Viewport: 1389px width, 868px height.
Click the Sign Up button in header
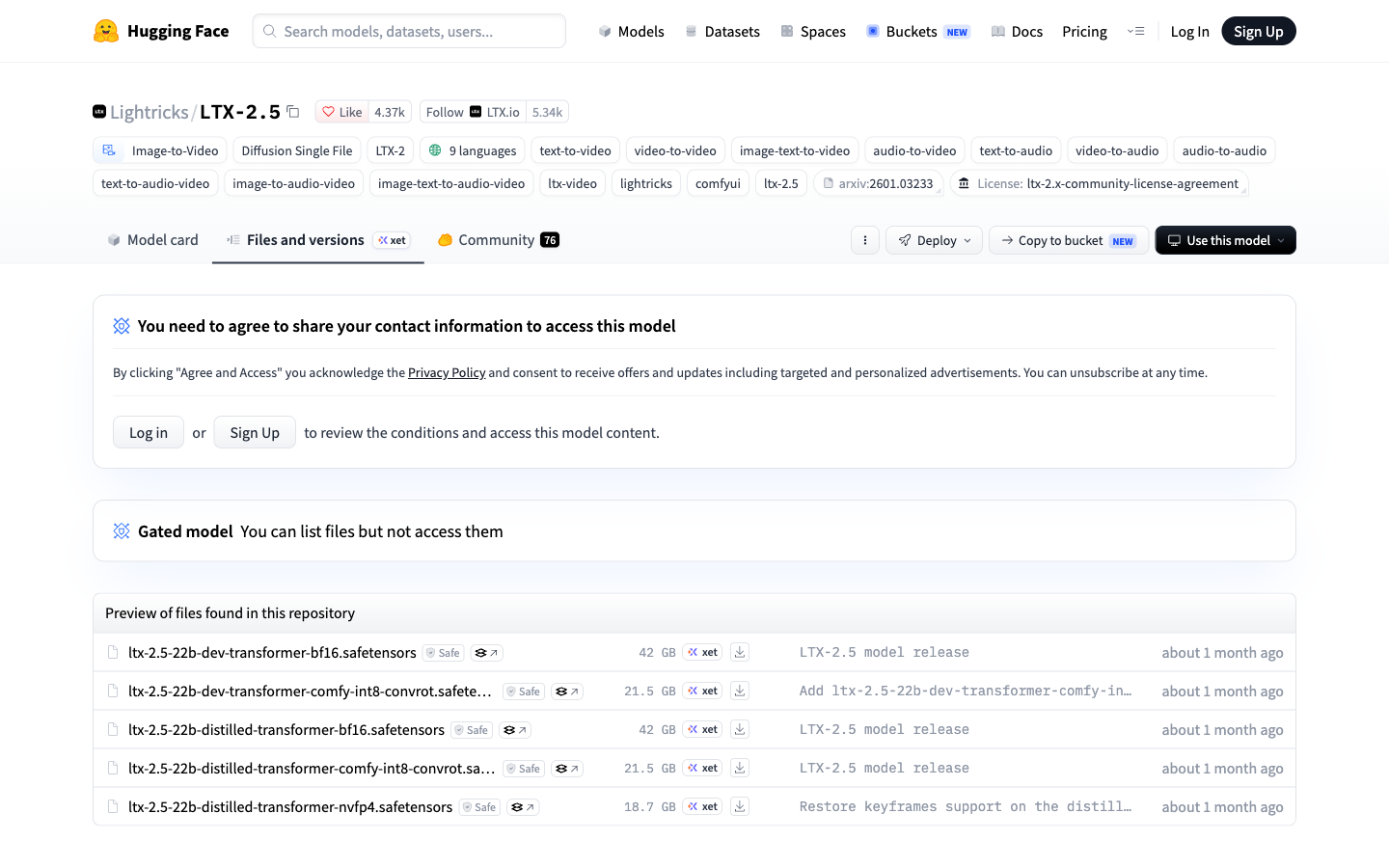(x=1259, y=31)
